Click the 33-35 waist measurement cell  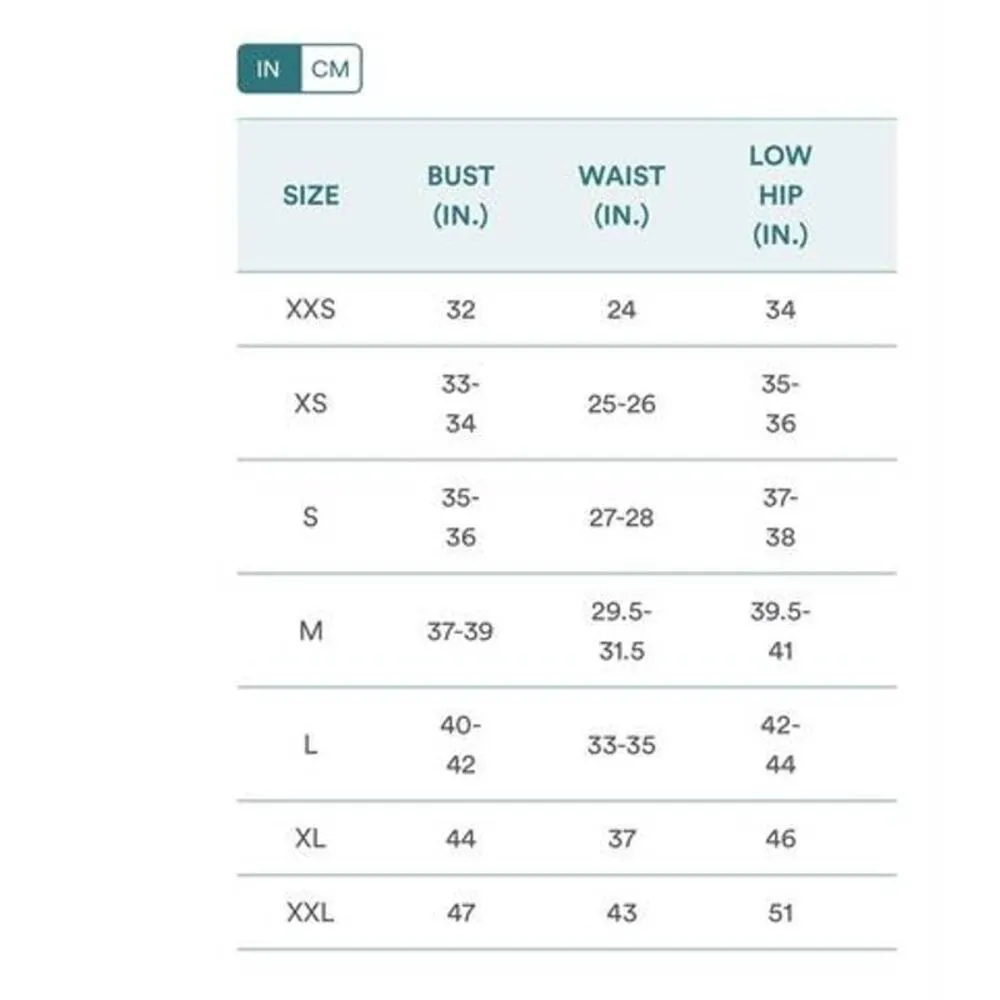click(621, 746)
